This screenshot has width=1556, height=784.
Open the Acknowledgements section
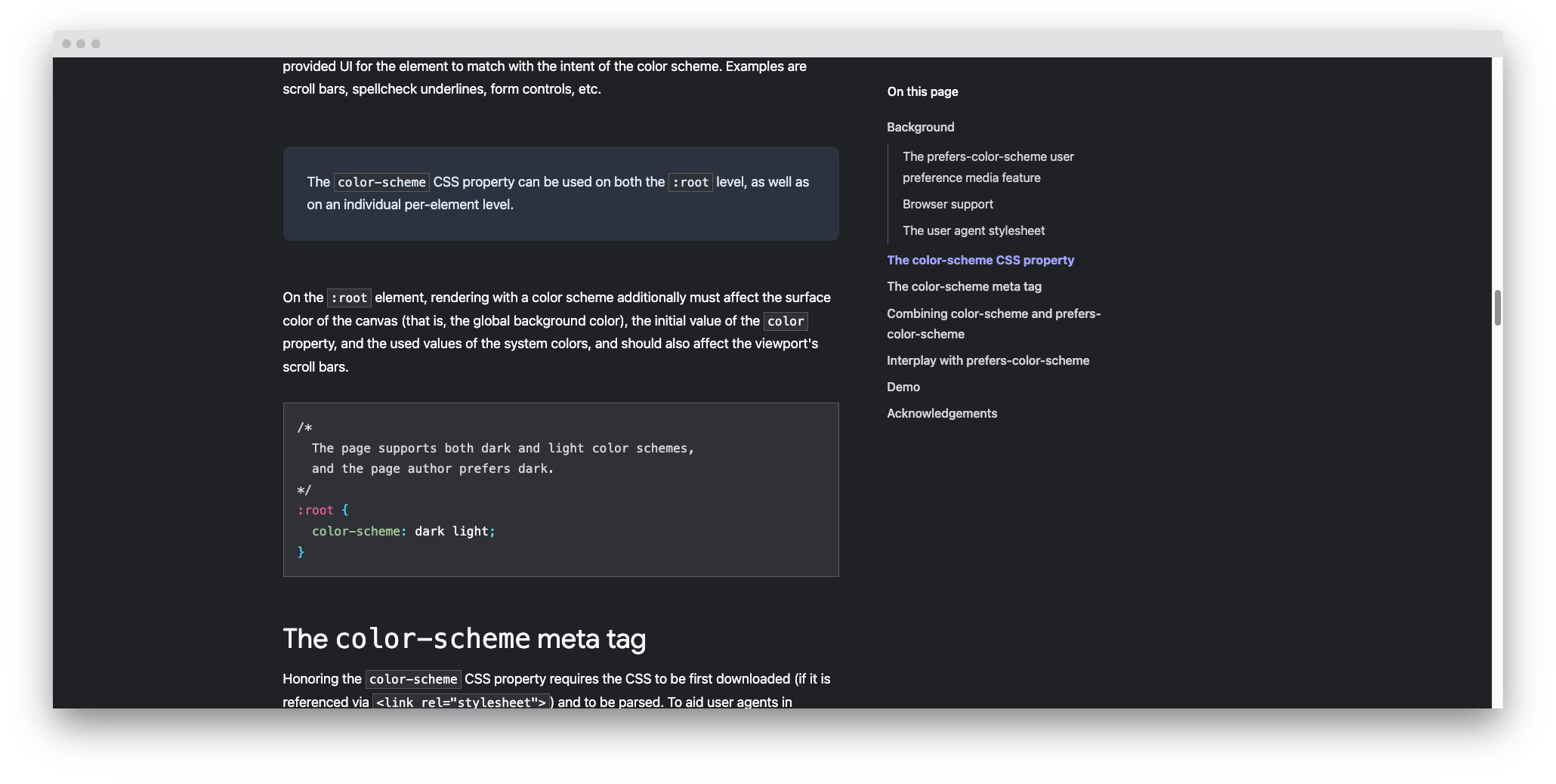click(941, 413)
